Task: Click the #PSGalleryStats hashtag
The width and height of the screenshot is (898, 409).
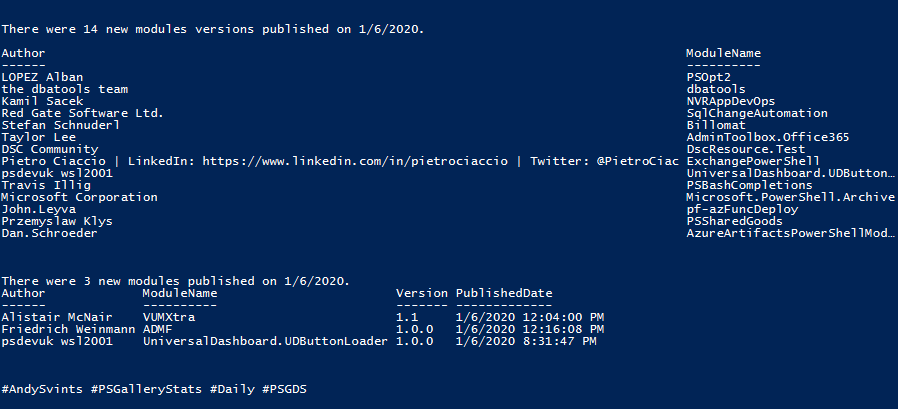Action: pos(146,390)
